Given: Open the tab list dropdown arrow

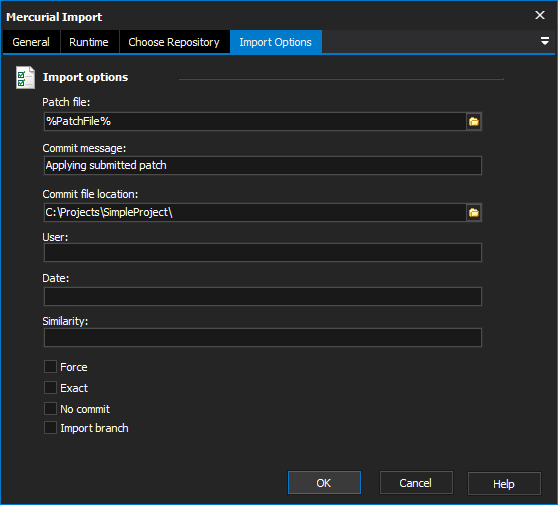Looking at the screenshot, I should point(544,41).
